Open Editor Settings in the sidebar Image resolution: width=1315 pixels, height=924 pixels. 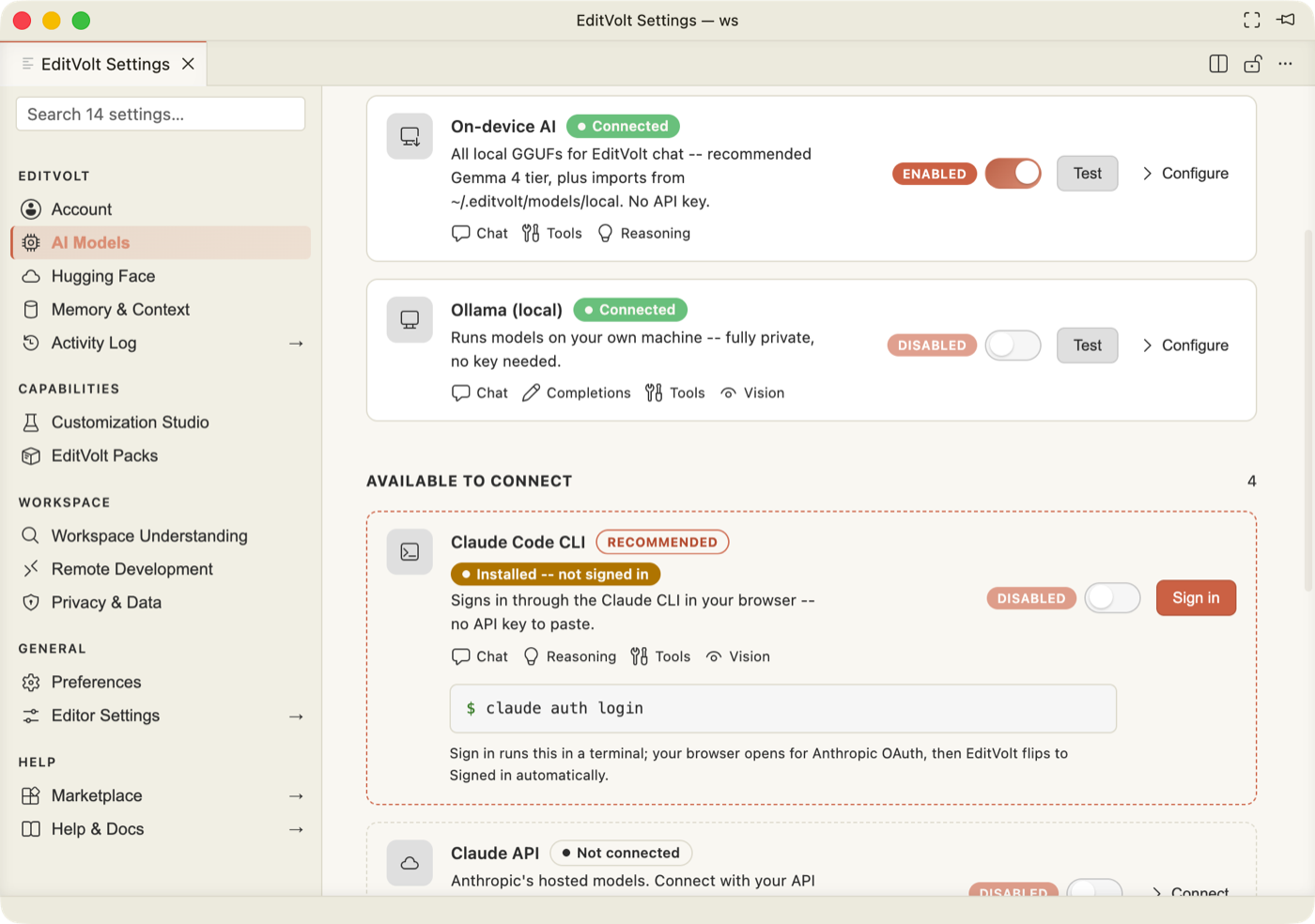tap(161, 716)
